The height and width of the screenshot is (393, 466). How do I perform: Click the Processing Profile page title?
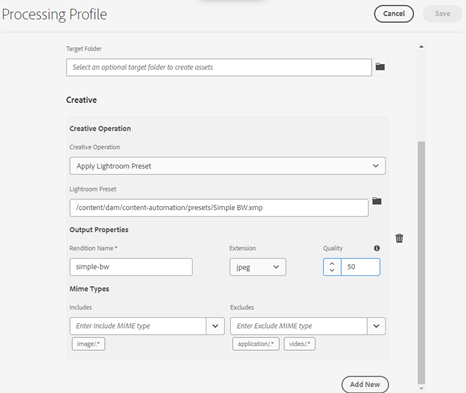(54, 15)
